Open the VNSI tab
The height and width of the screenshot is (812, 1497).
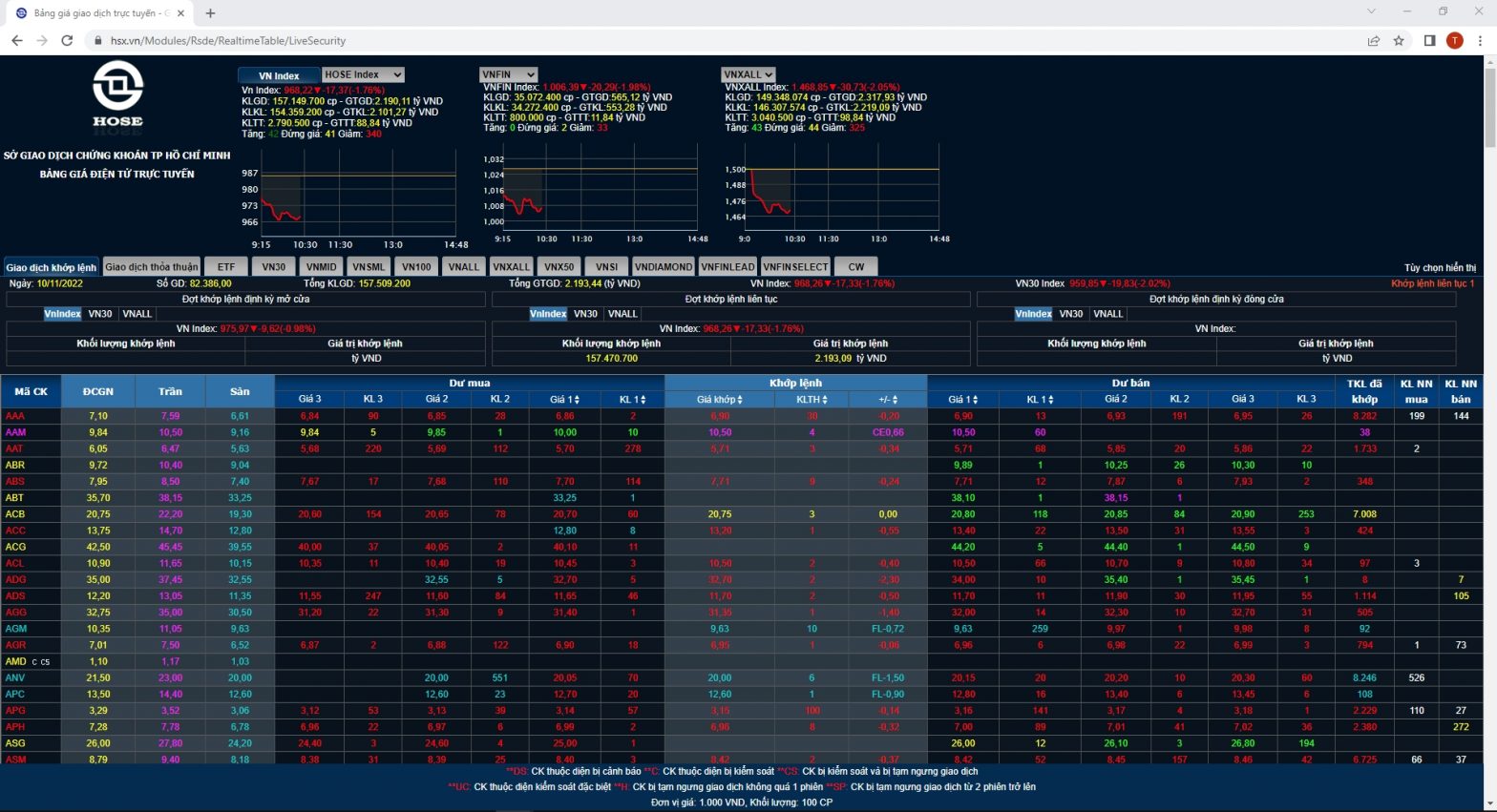[x=606, y=267]
